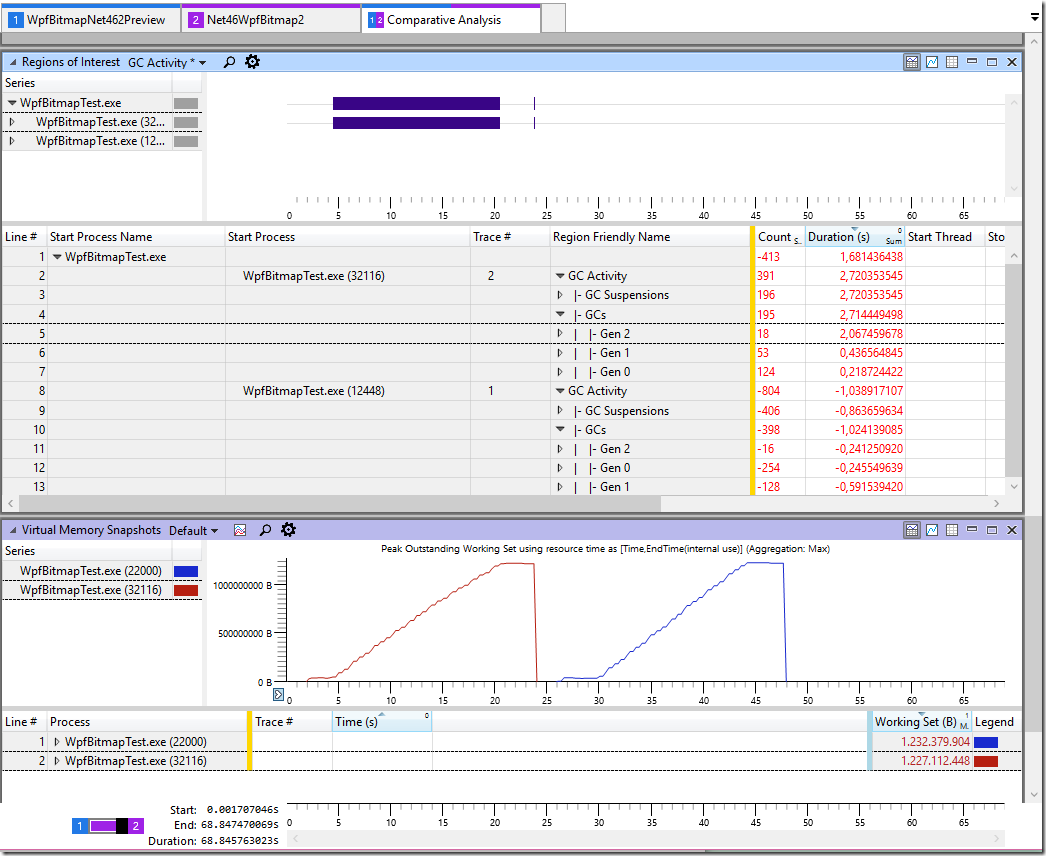Expand GC Suspensions row on line 9
This screenshot has height=856, width=1046.
(x=560, y=410)
